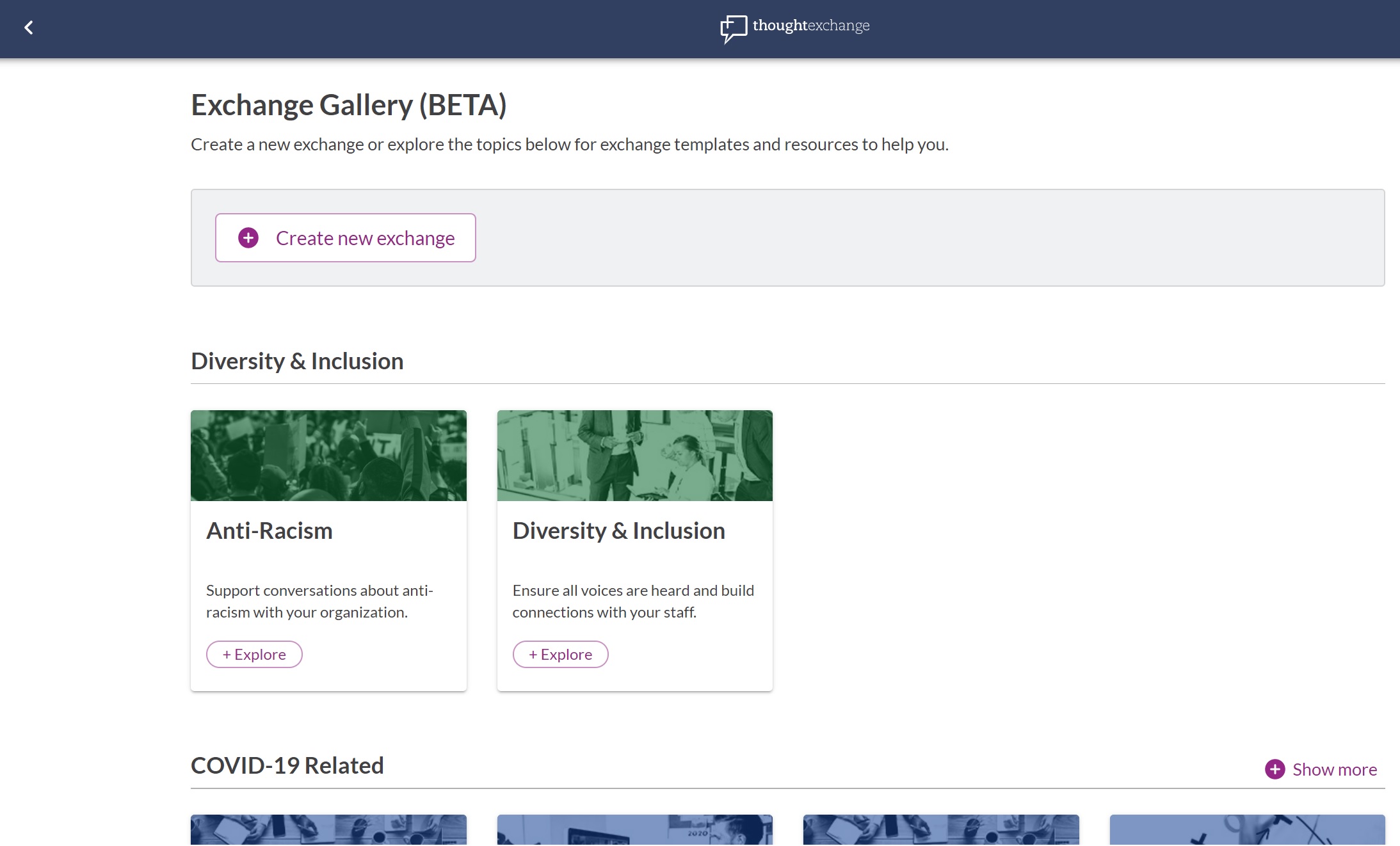The image size is (1400, 846).
Task: Open the thoughtexchange logo home link
Action: (x=794, y=28)
